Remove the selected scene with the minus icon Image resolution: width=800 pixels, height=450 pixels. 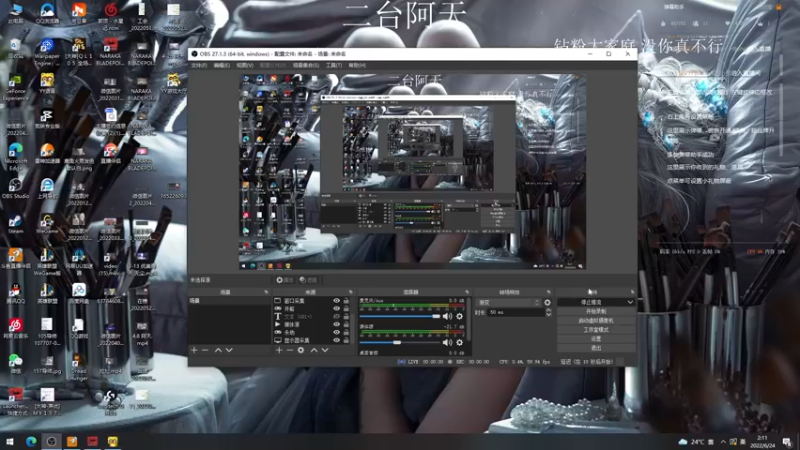click(205, 350)
